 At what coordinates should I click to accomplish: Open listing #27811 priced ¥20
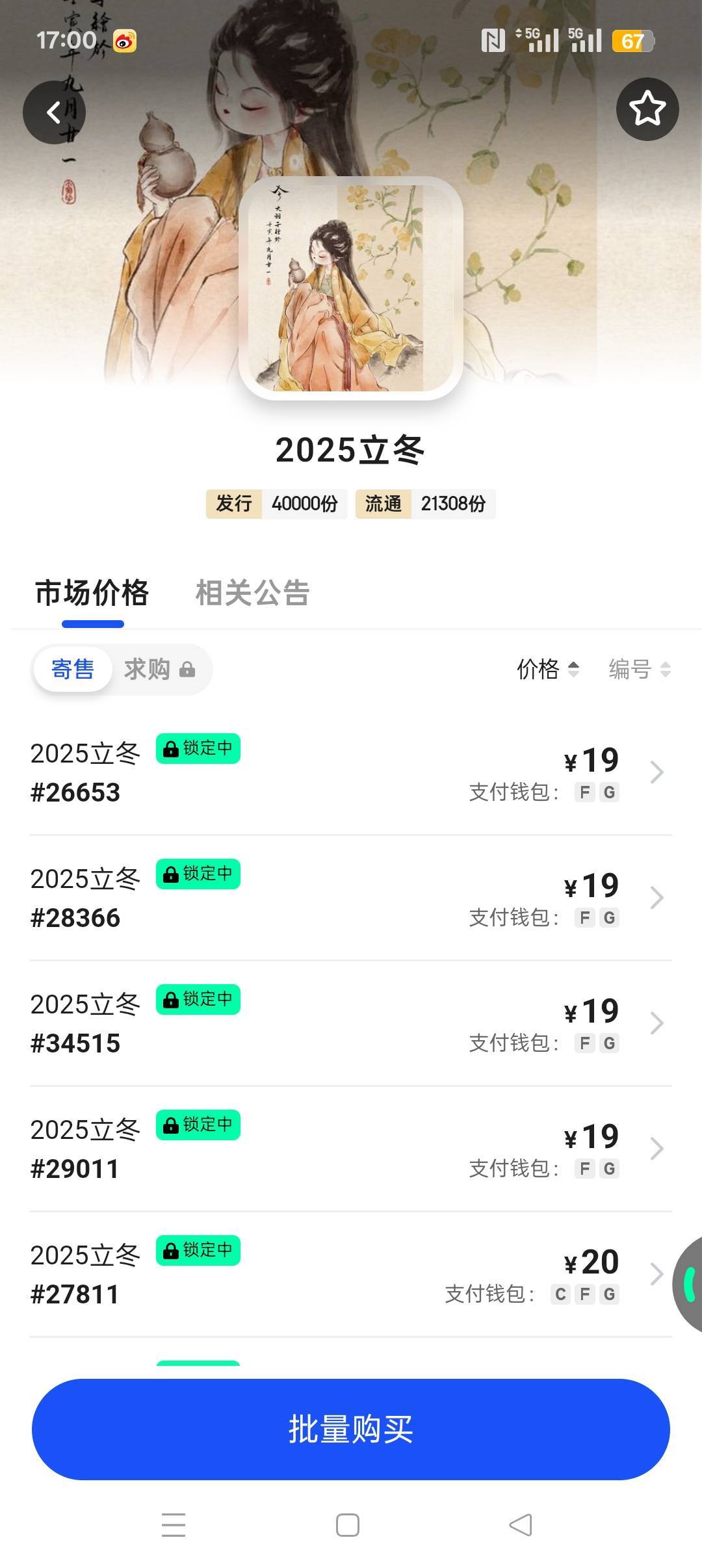point(351,1274)
